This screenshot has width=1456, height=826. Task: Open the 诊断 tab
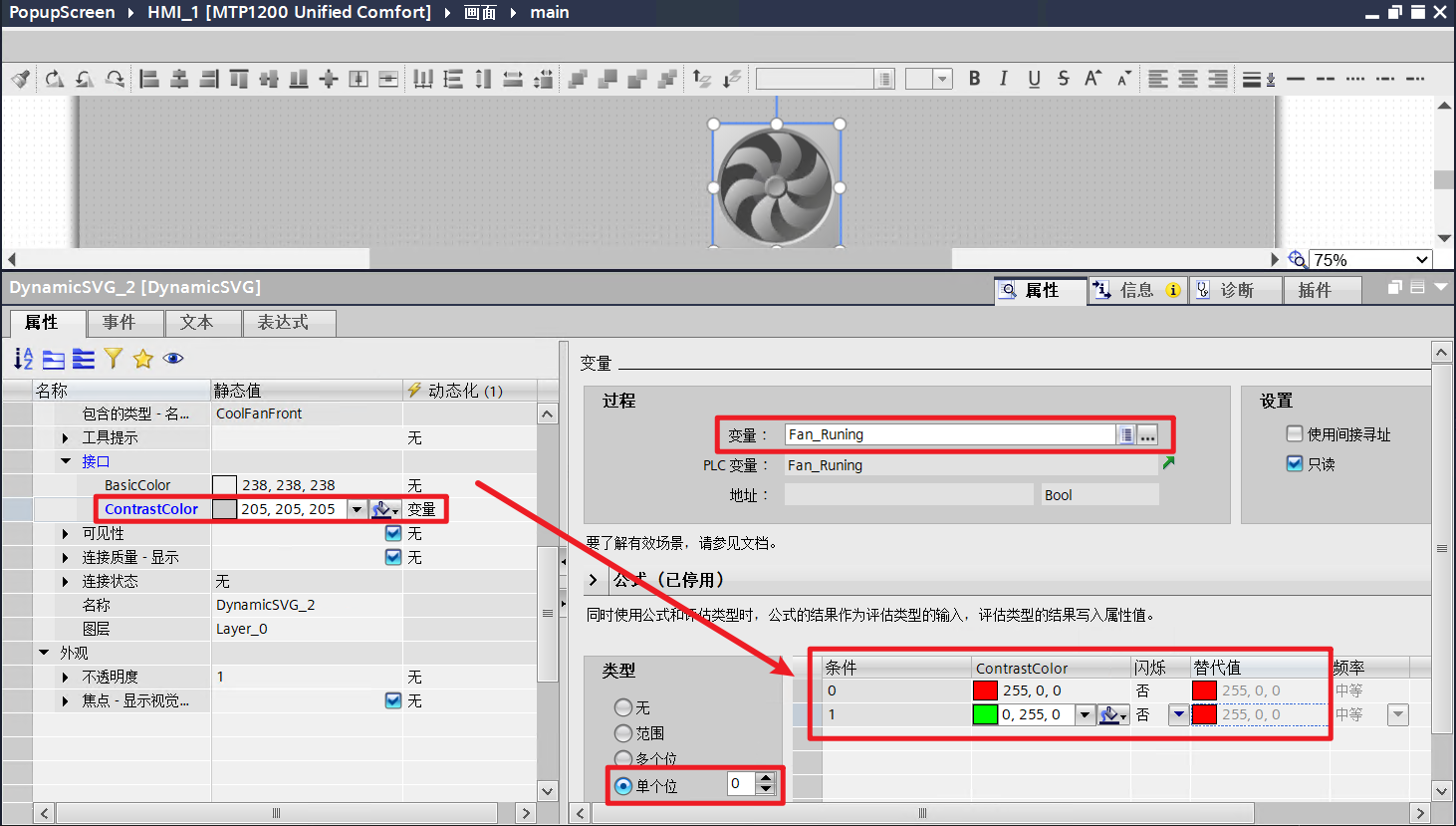coord(1235,290)
